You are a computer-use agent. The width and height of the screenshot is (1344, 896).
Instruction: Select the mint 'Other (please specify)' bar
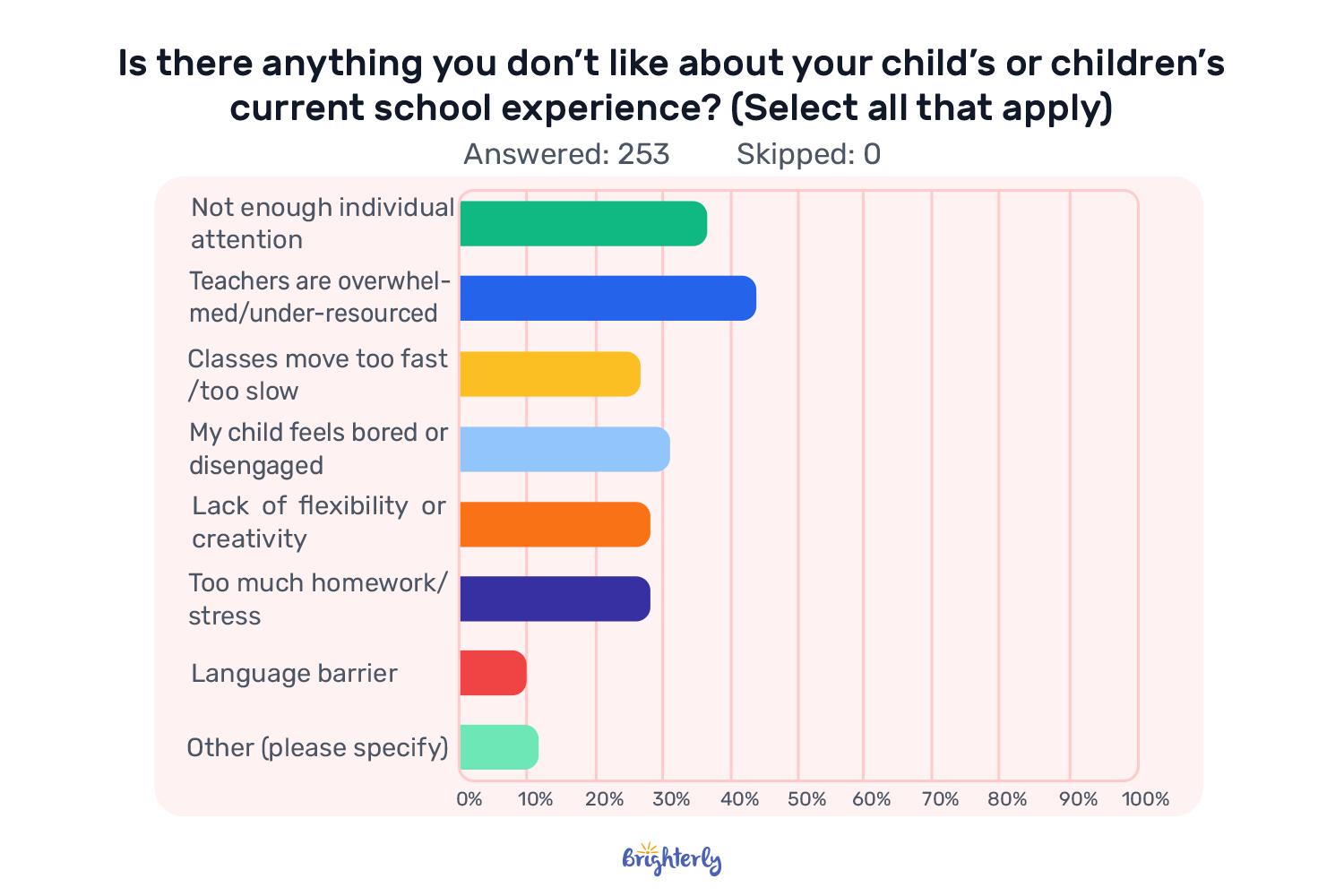pos(499,747)
